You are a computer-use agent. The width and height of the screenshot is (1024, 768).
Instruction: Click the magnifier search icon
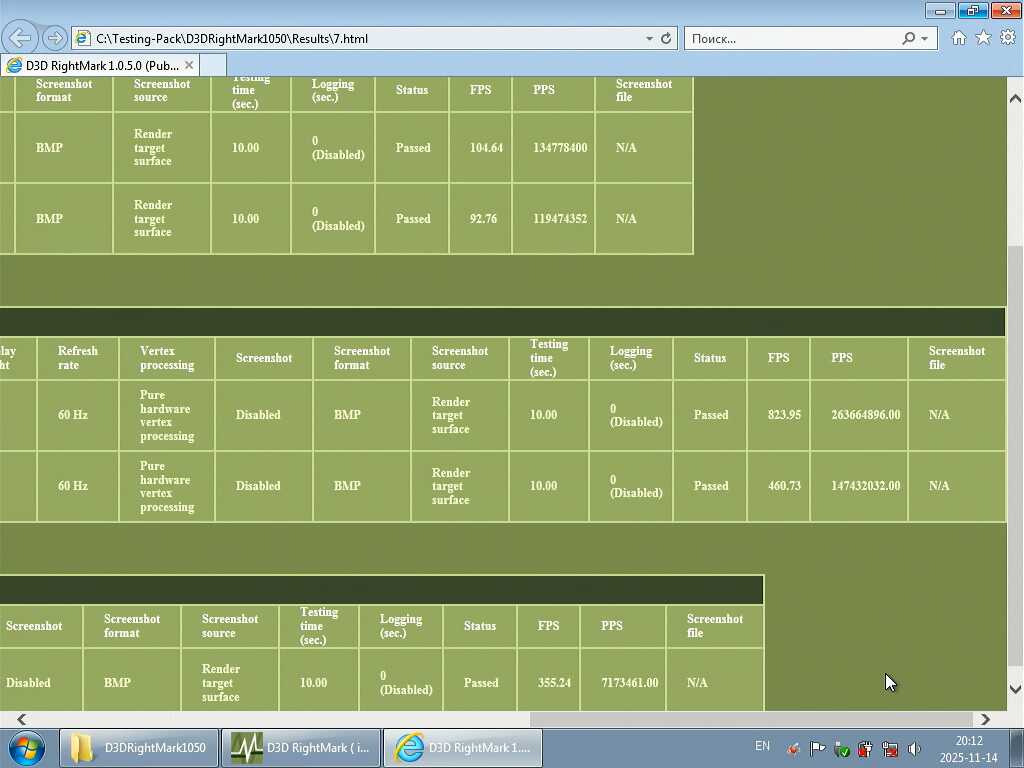(908, 39)
